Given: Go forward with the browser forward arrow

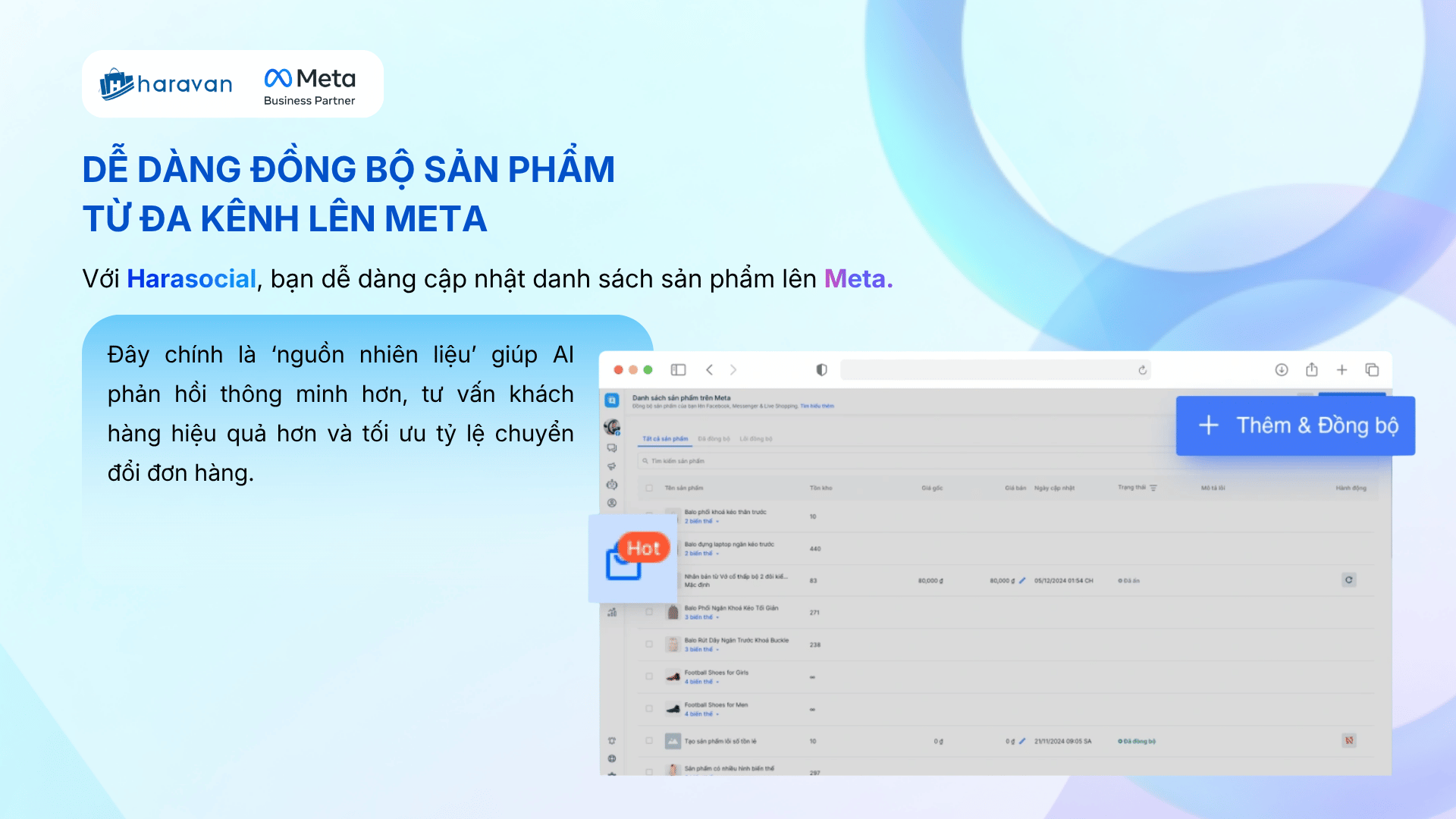Looking at the screenshot, I should [x=733, y=370].
